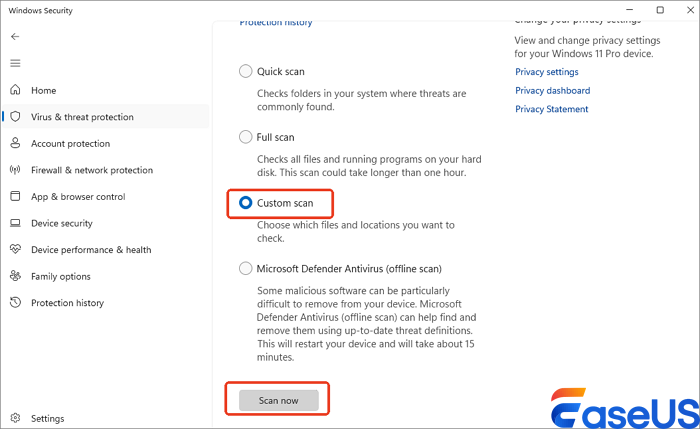Minimize the Windows Security window
700x429 pixels.
(x=630, y=10)
